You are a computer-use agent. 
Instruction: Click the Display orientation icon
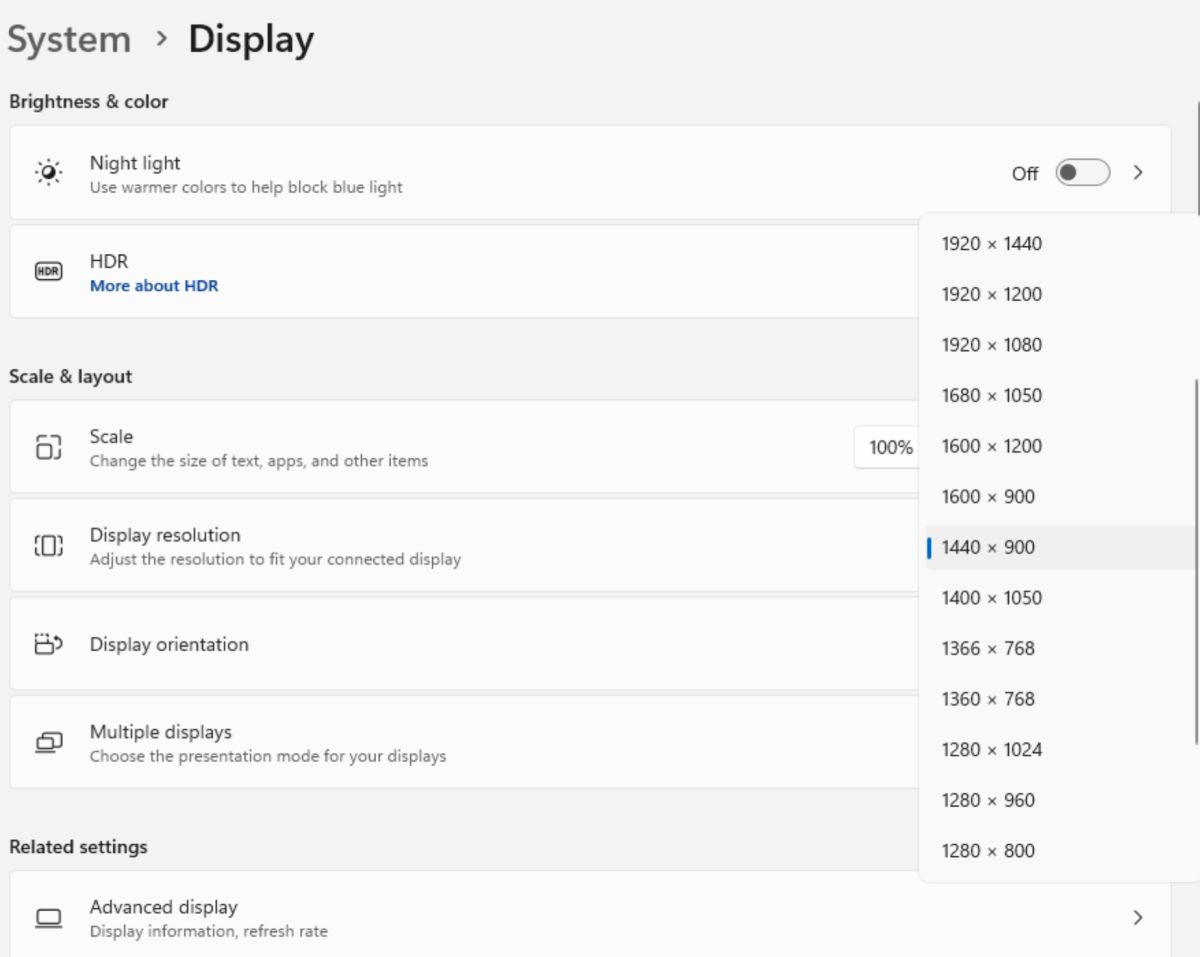pyautogui.click(x=48, y=644)
